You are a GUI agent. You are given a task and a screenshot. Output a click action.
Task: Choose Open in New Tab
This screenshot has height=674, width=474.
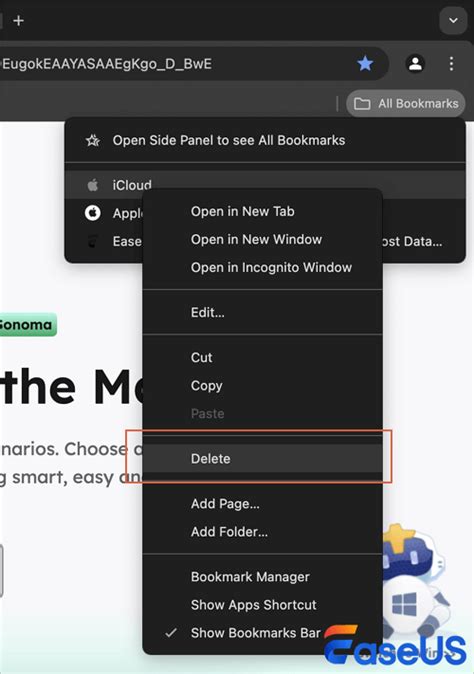pyautogui.click(x=263, y=211)
